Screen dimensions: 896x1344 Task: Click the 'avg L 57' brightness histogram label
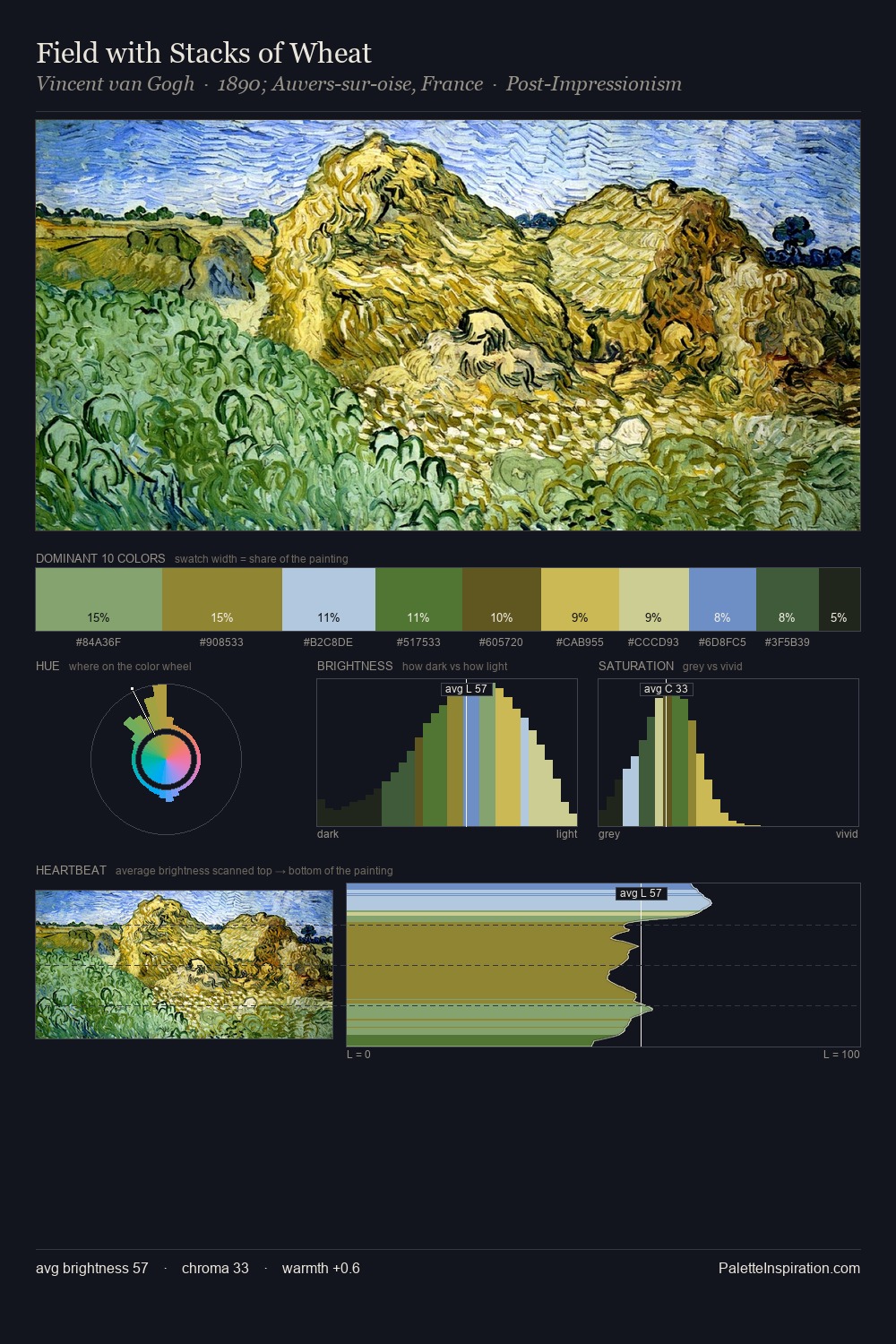click(466, 689)
